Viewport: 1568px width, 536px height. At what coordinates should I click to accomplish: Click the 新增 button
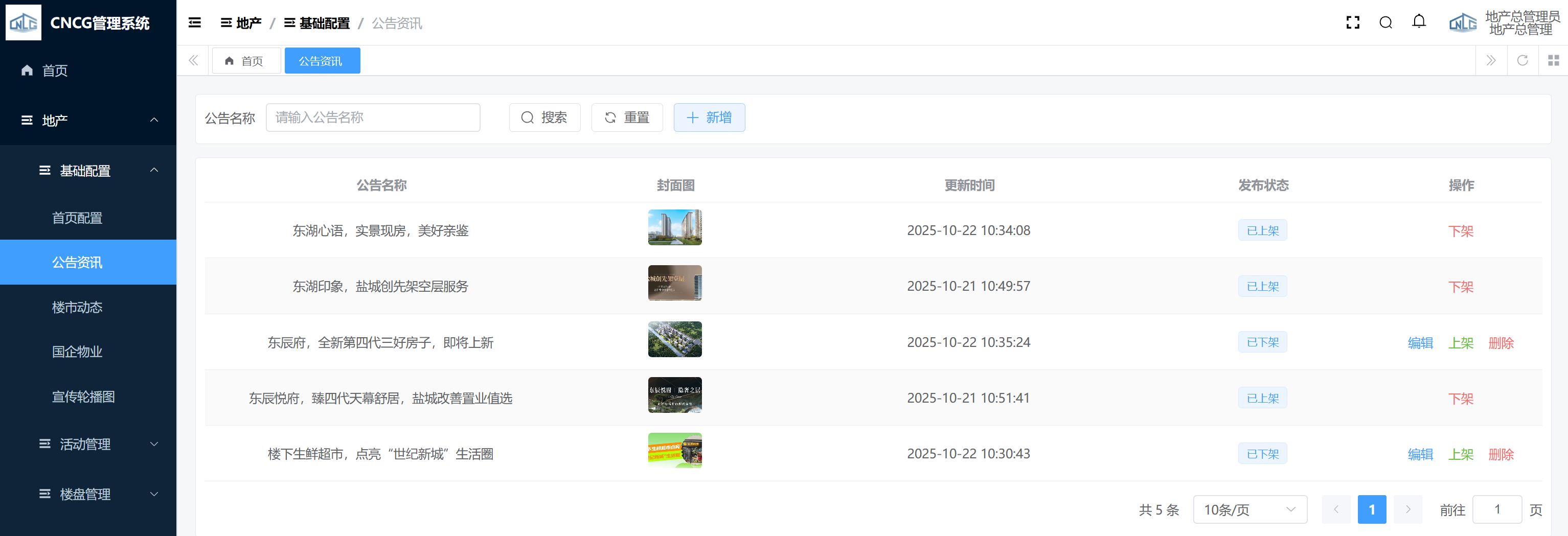[x=709, y=118]
